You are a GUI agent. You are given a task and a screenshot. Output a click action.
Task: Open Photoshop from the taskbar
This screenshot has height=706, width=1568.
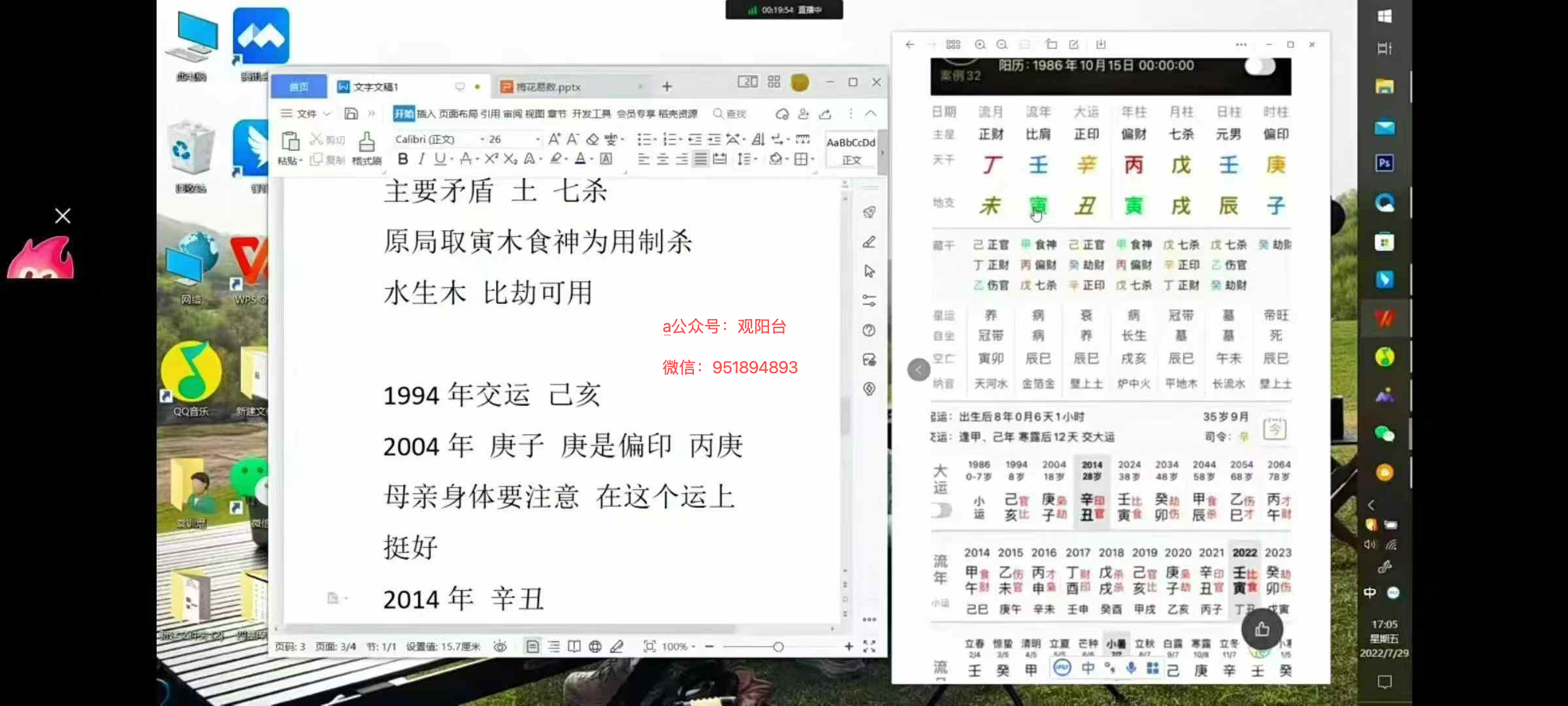(1384, 163)
